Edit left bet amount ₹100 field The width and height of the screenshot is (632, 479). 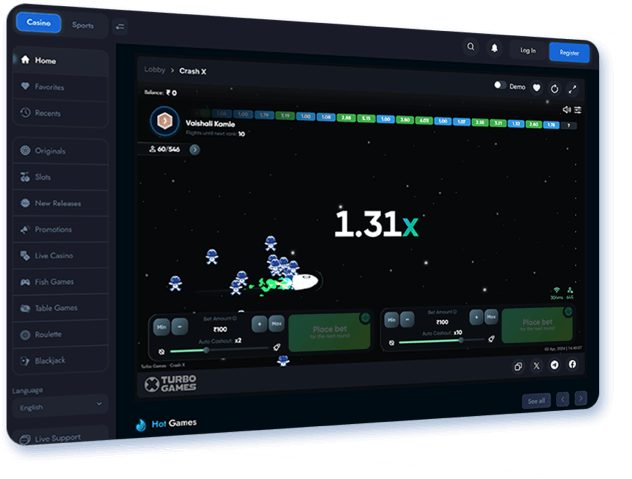point(220,329)
